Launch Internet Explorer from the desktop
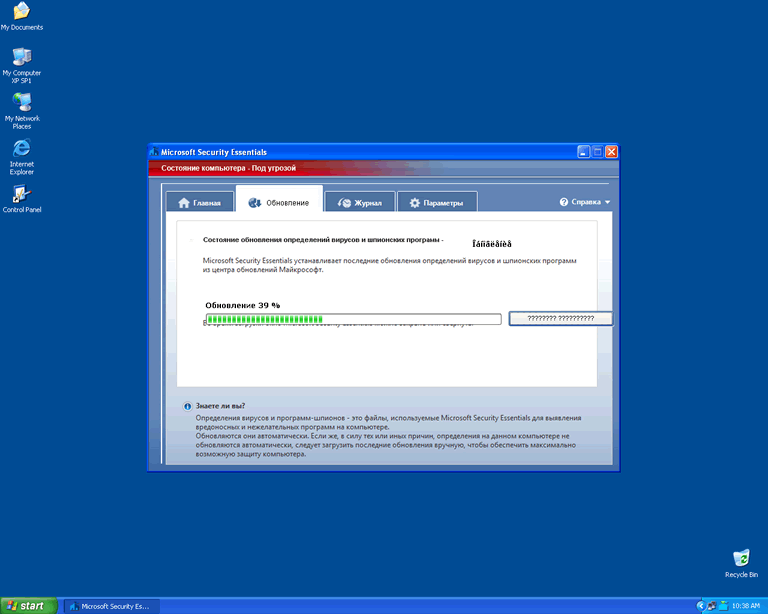This screenshot has height=614, width=768. (x=21, y=149)
